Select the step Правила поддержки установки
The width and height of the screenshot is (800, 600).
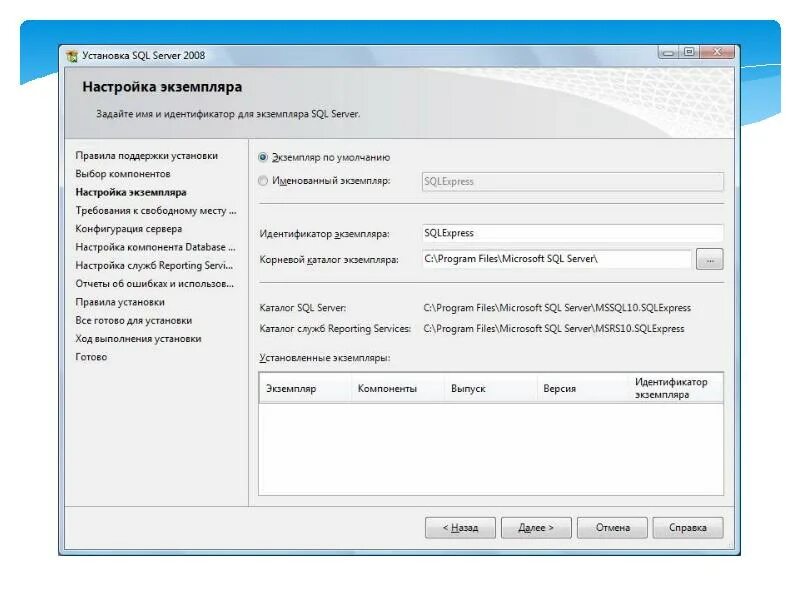tap(146, 156)
